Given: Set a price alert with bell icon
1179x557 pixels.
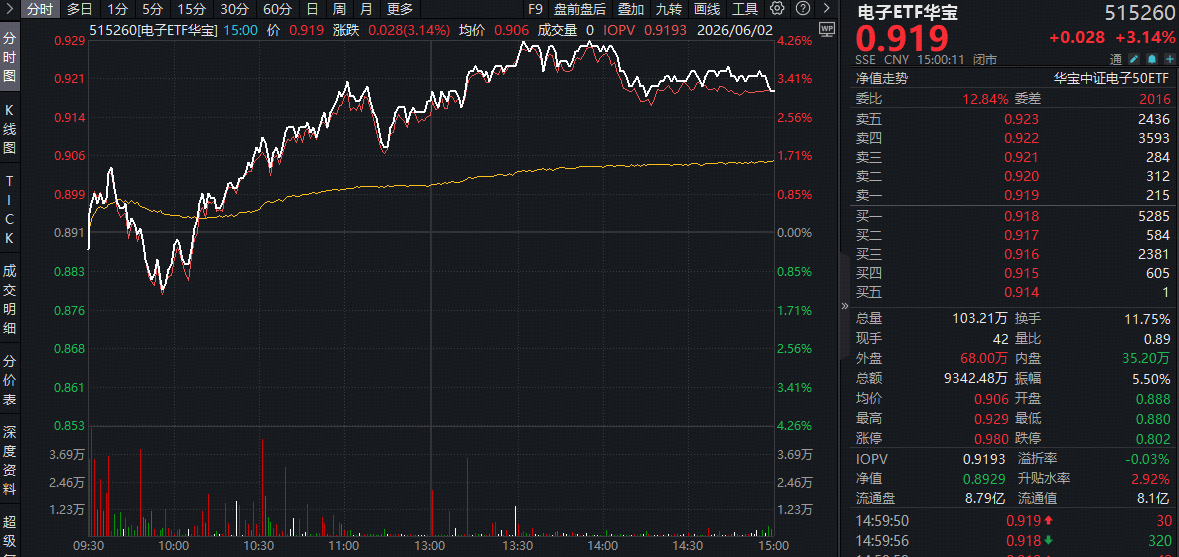Looking at the screenshot, I should click(1152, 59).
